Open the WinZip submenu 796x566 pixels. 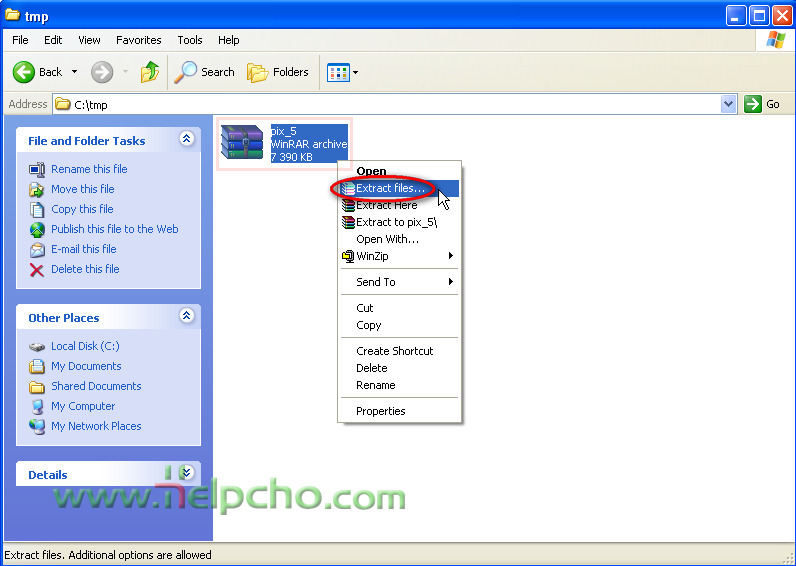(x=399, y=256)
